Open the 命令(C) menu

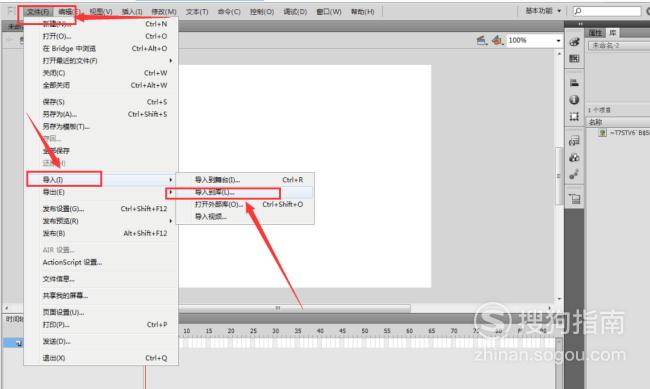pyautogui.click(x=229, y=12)
